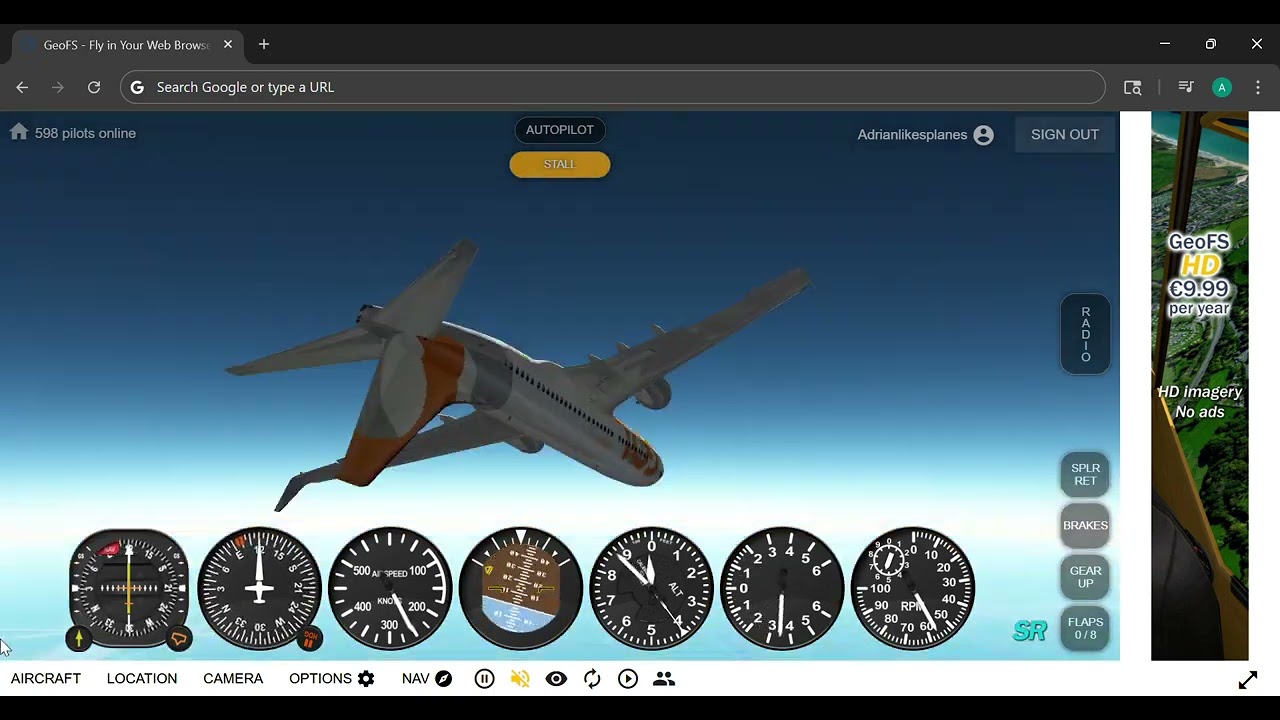Close the GeoFS browser tab

(228, 45)
